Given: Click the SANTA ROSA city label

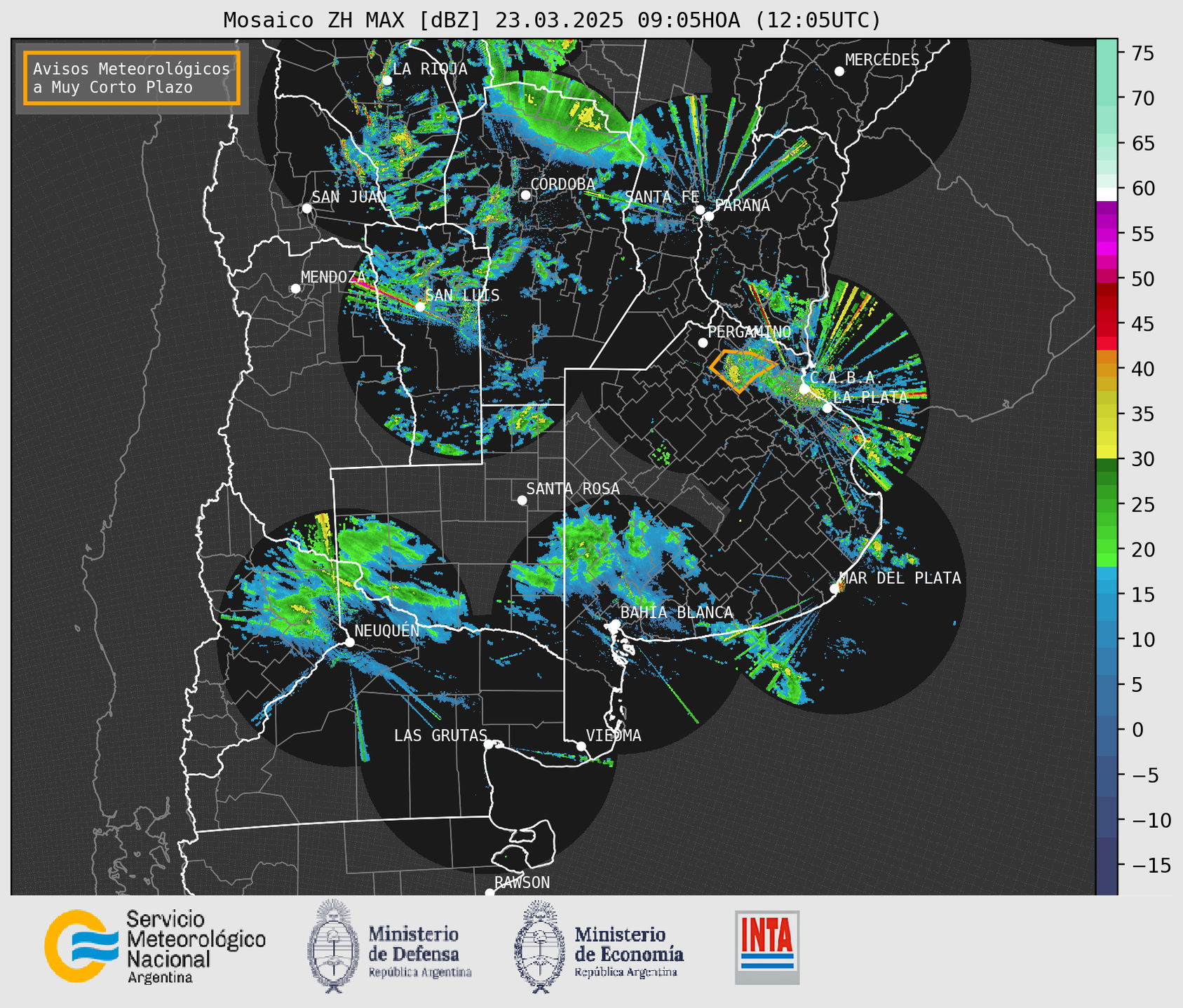Looking at the screenshot, I should [x=573, y=489].
